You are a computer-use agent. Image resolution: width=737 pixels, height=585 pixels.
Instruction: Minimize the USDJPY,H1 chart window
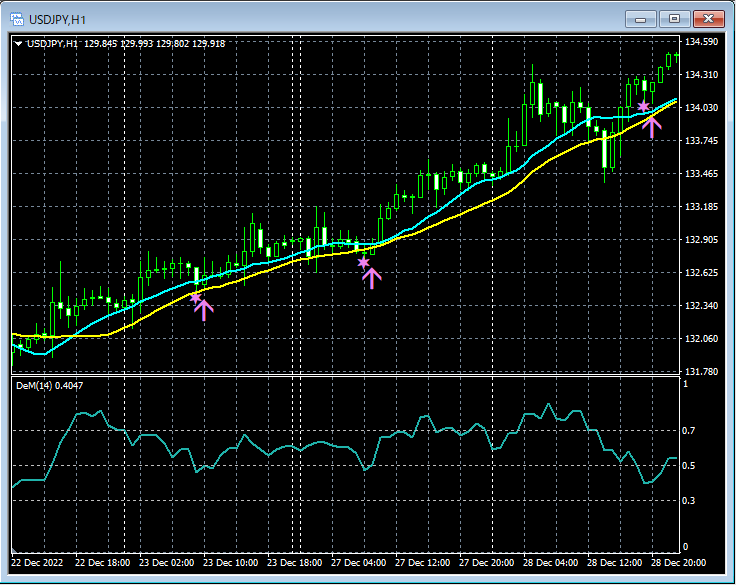click(640, 19)
